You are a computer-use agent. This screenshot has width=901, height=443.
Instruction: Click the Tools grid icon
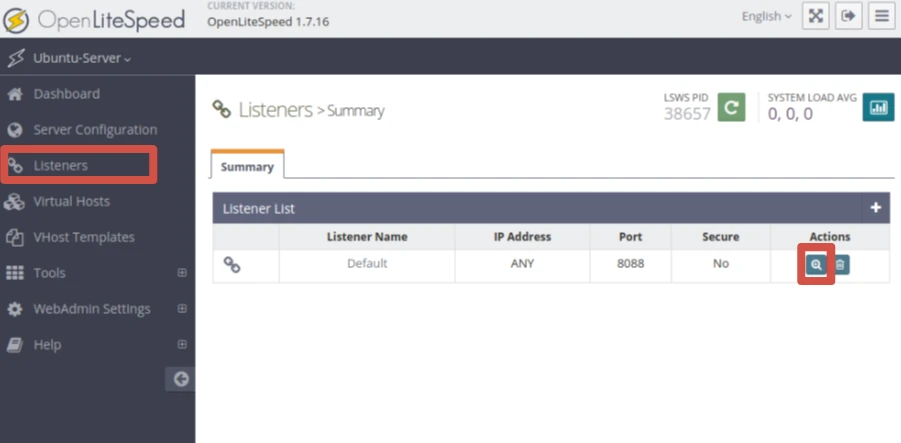(x=14, y=273)
